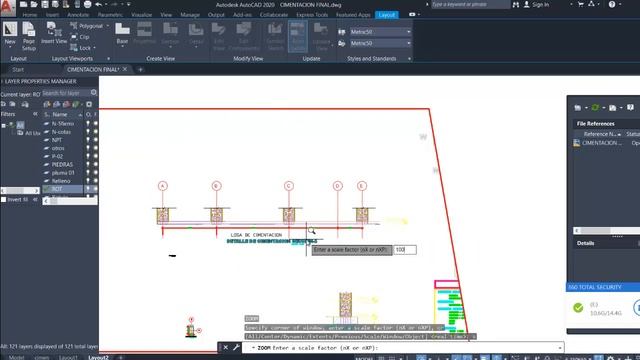The width and height of the screenshot is (640, 360).
Task: Click the Insert View tool
Action: [54, 33]
